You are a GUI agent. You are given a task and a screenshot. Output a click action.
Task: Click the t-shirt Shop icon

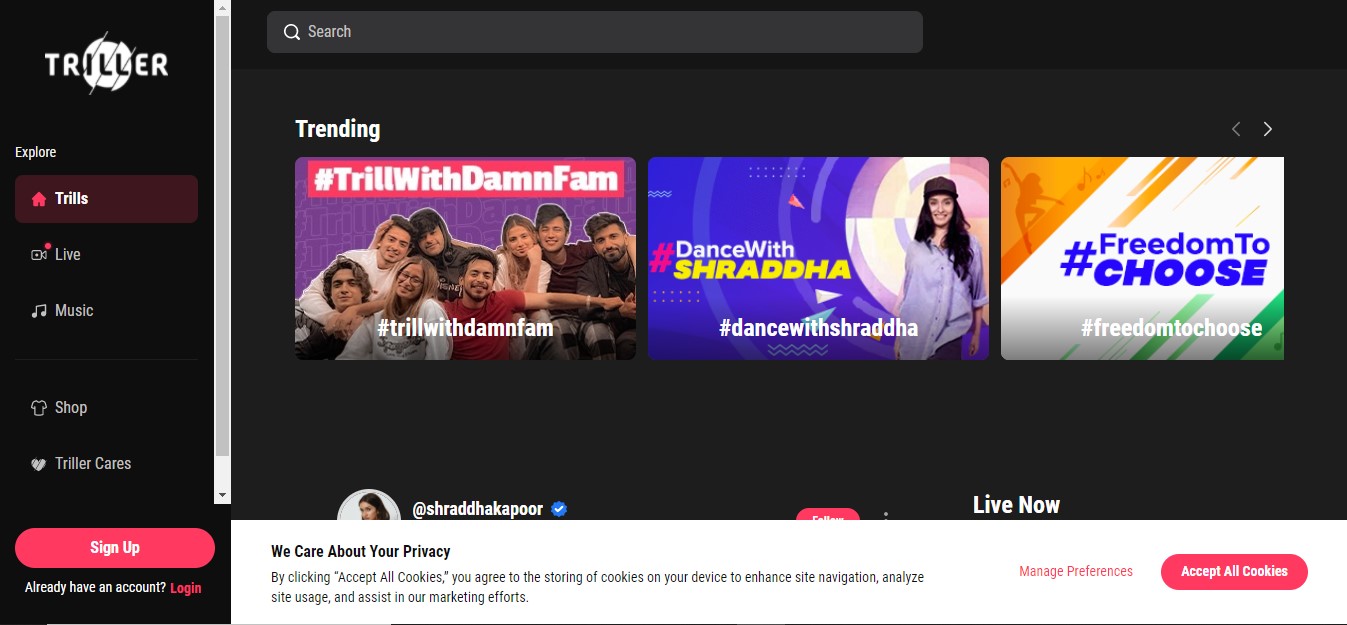tap(39, 407)
